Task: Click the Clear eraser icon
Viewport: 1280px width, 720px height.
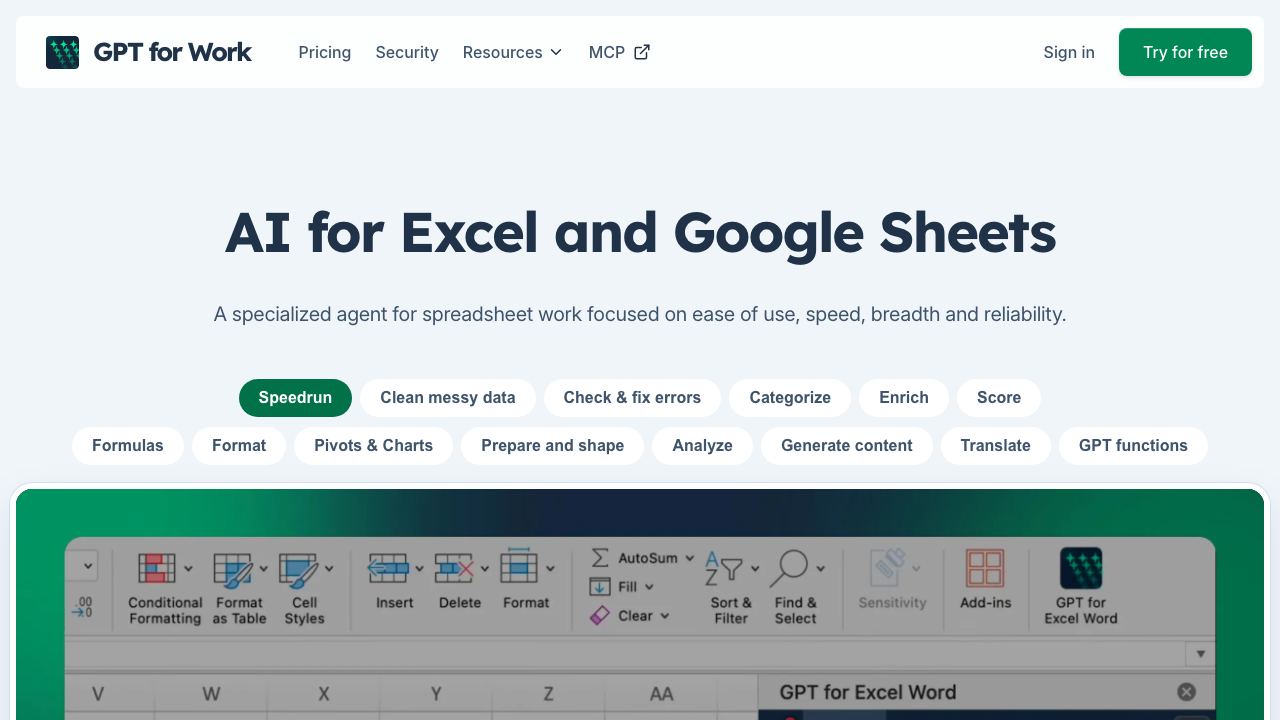Action: [x=600, y=616]
